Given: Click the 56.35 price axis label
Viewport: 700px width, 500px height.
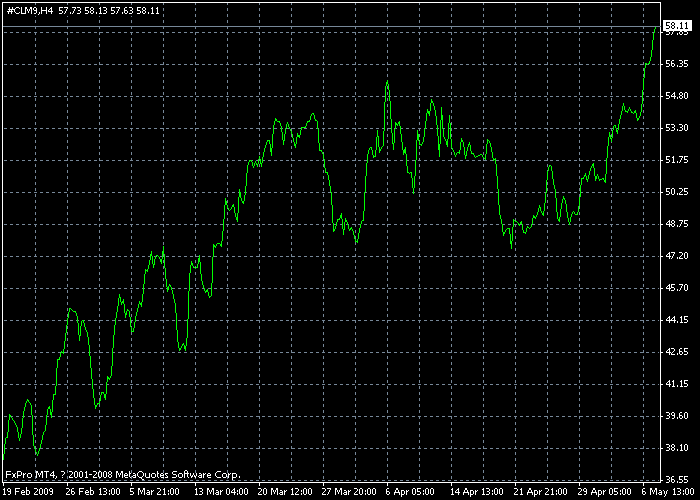Looking at the screenshot, I should 677,64.
